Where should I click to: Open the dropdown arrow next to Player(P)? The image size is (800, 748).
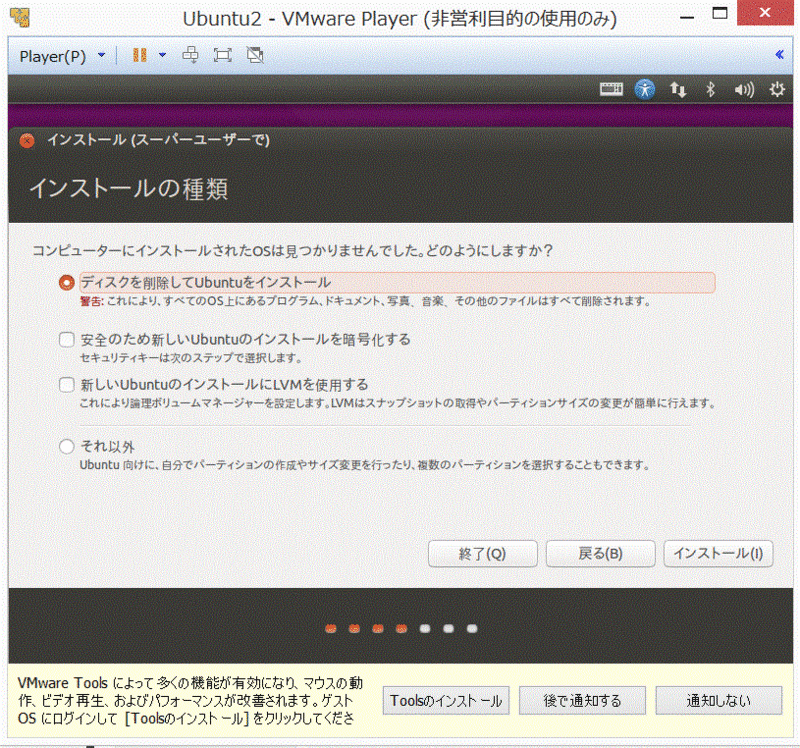click(x=97, y=55)
